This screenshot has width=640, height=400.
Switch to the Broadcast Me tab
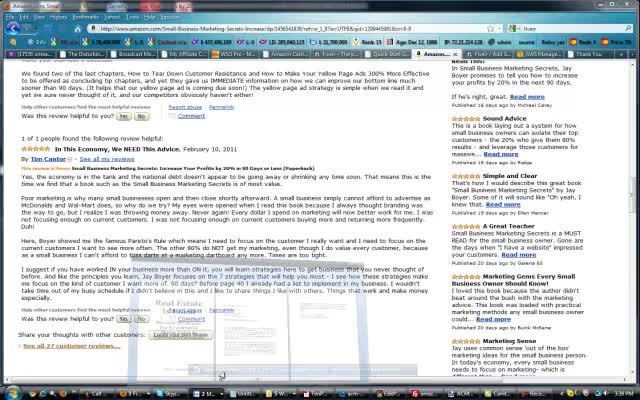[x=134, y=54]
